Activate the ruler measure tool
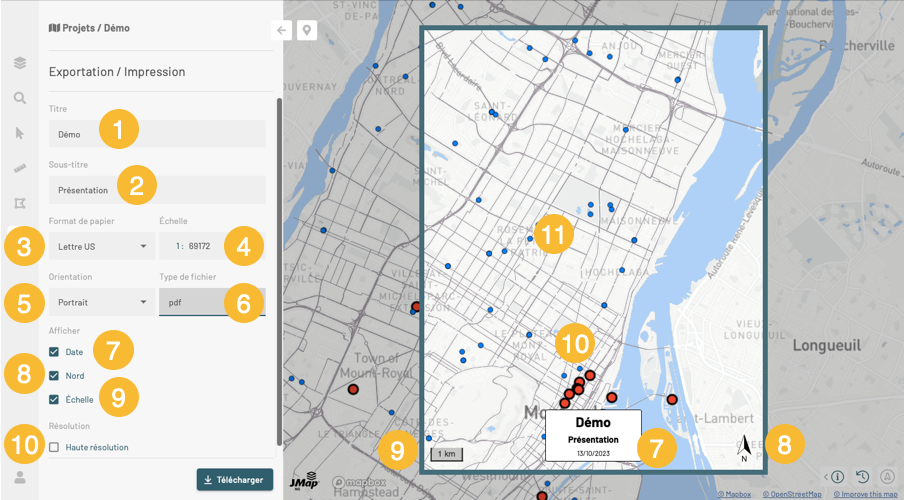This screenshot has width=904, height=500. [20, 168]
